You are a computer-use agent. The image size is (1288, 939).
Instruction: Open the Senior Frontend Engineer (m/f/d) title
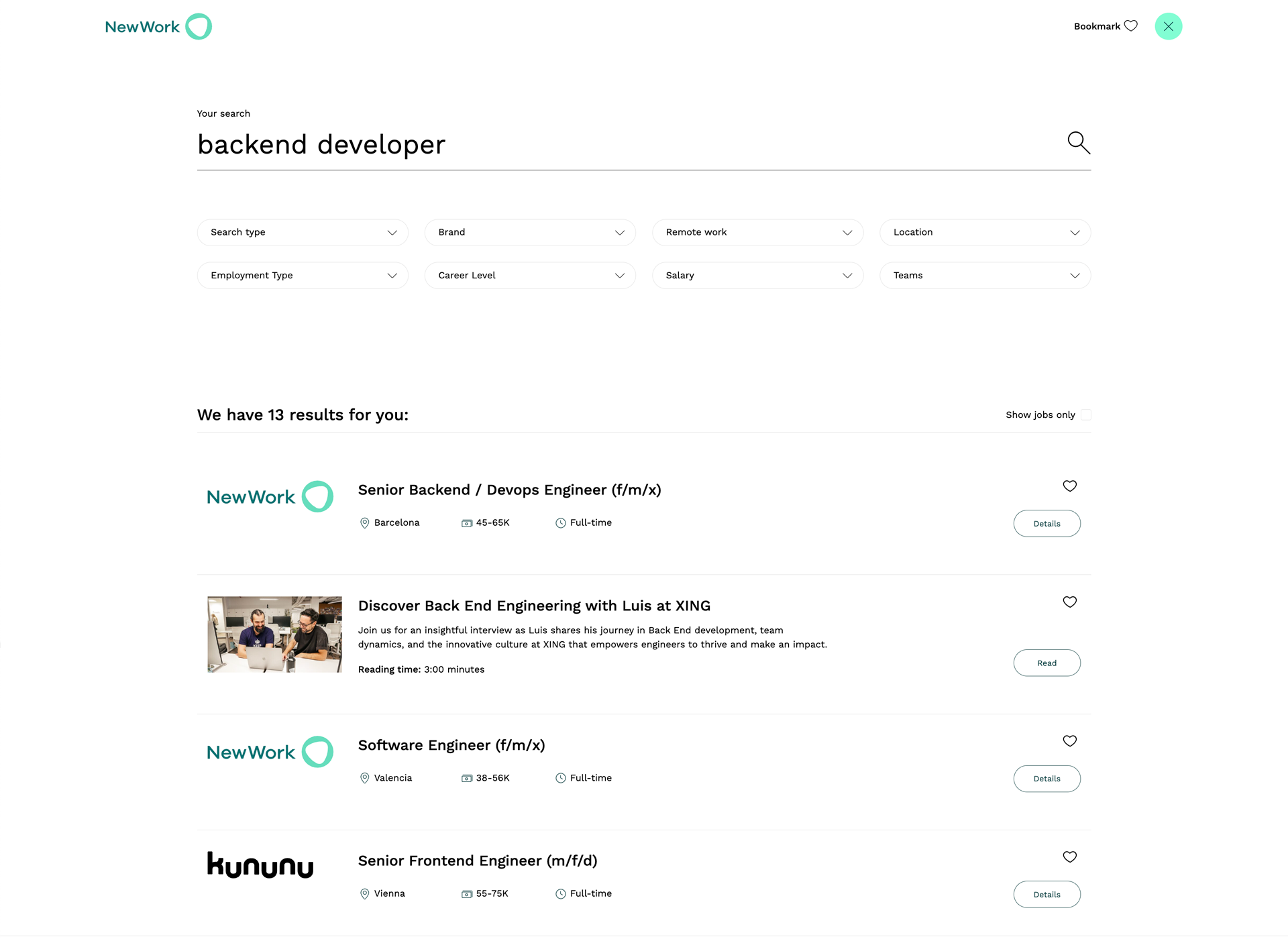coord(478,861)
